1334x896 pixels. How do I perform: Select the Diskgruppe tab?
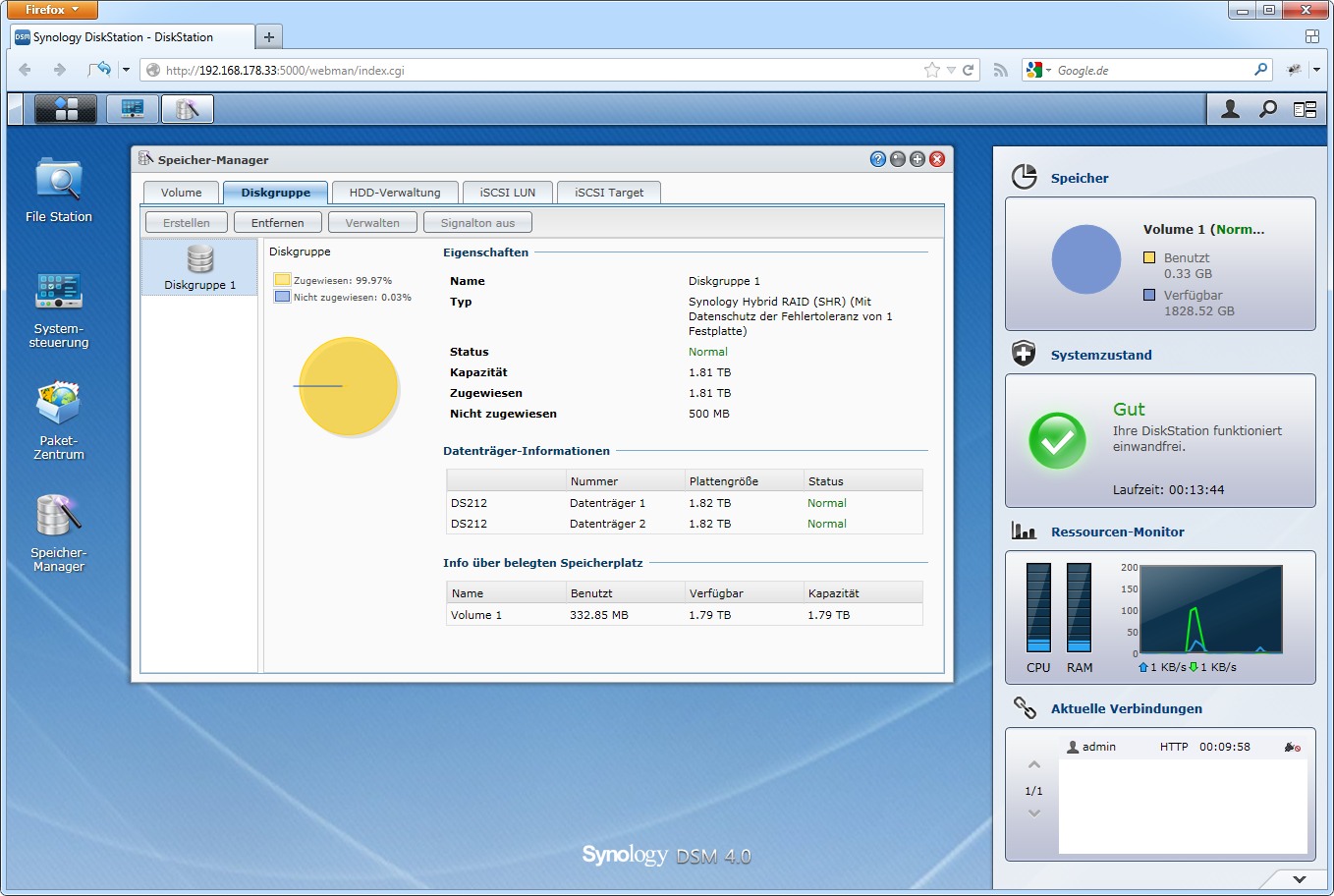click(x=275, y=193)
